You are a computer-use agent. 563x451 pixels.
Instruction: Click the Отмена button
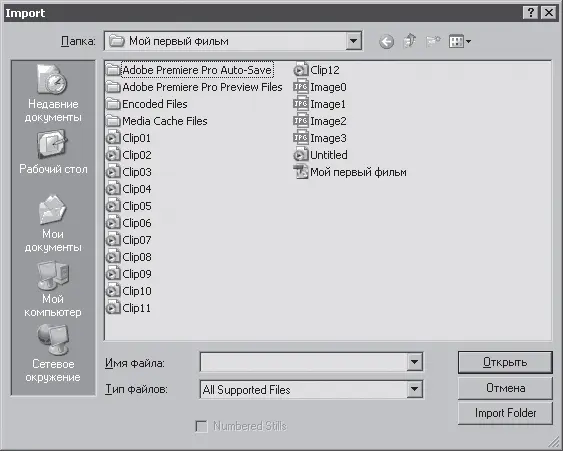click(x=505, y=388)
